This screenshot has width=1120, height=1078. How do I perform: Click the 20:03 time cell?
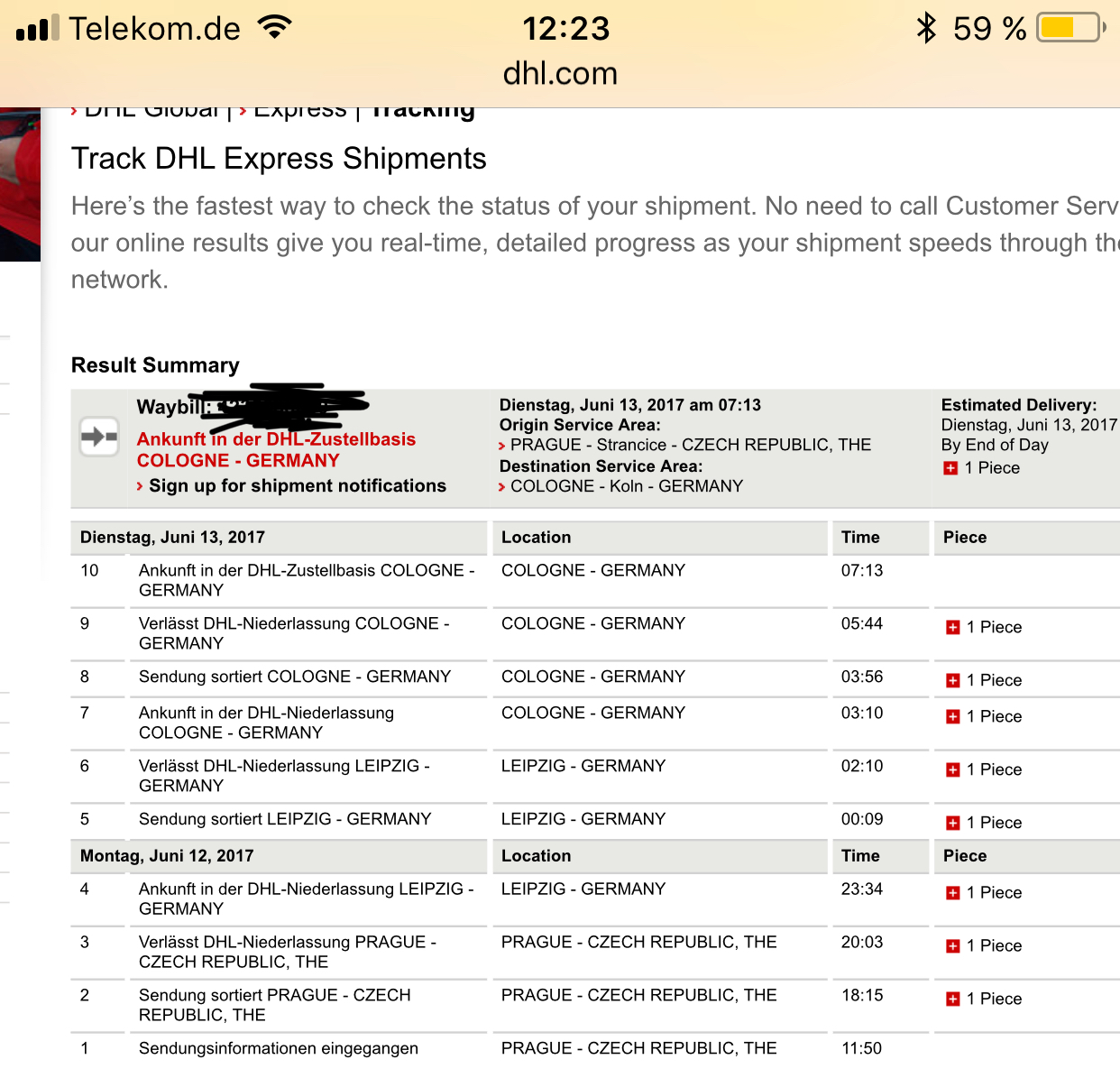(862, 942)
